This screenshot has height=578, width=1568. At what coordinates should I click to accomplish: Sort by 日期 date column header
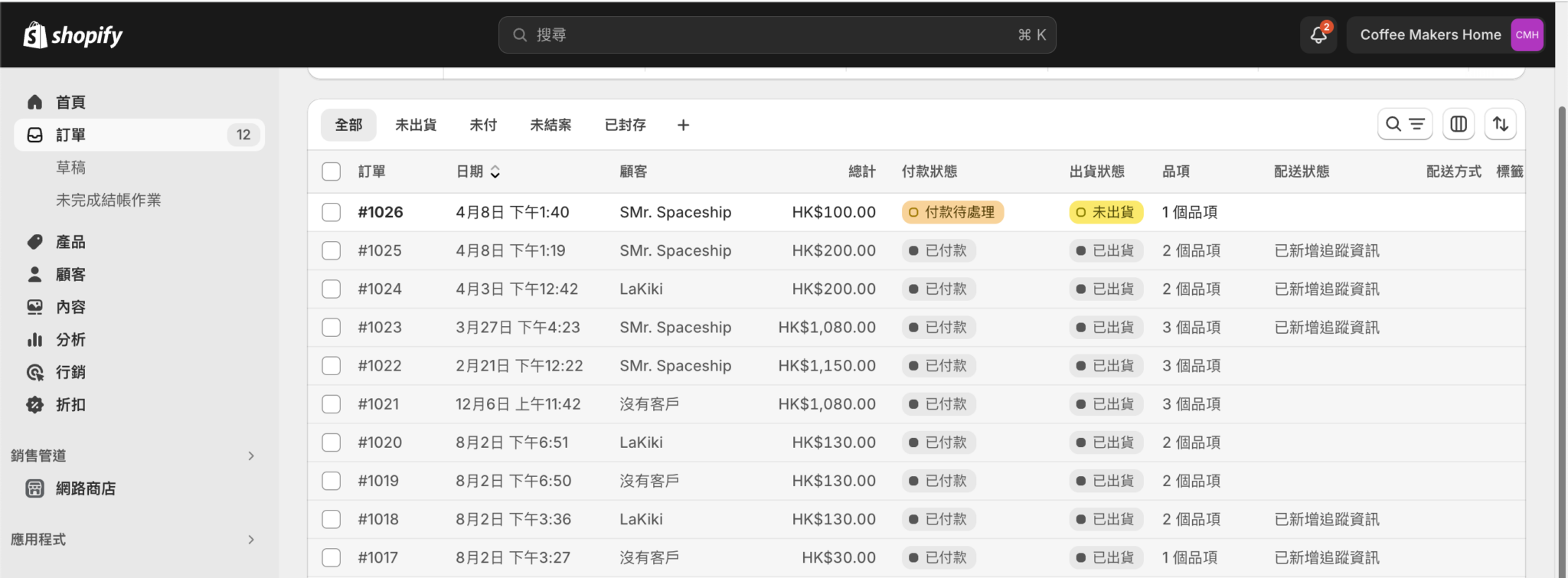click(478, 171)
